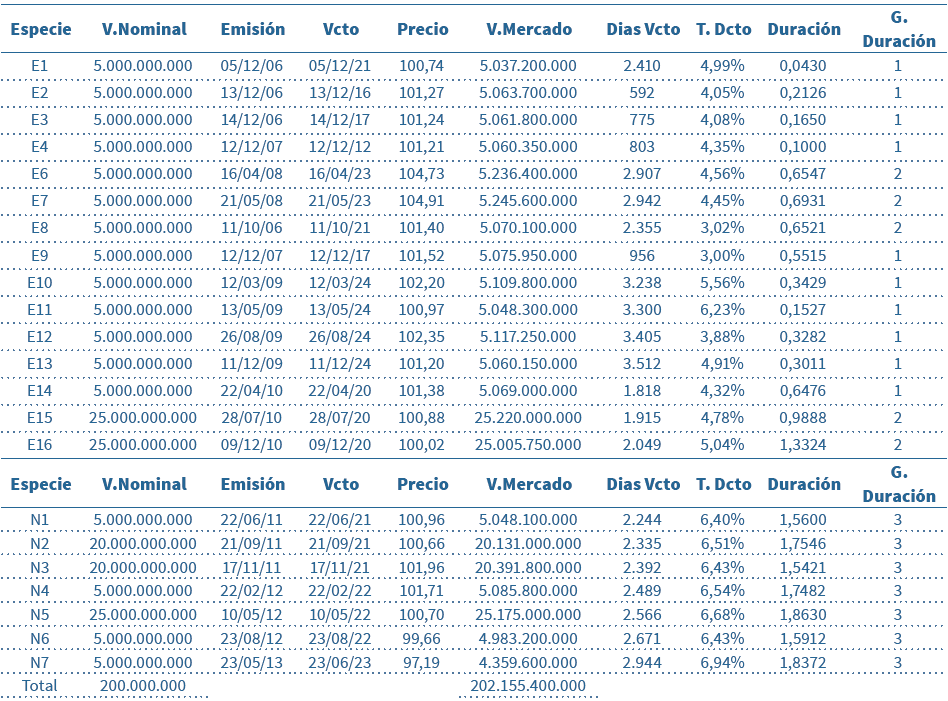Screen dimensions: 948x701
Task: Select emission date 05/12/06
Action: [252, 66]
